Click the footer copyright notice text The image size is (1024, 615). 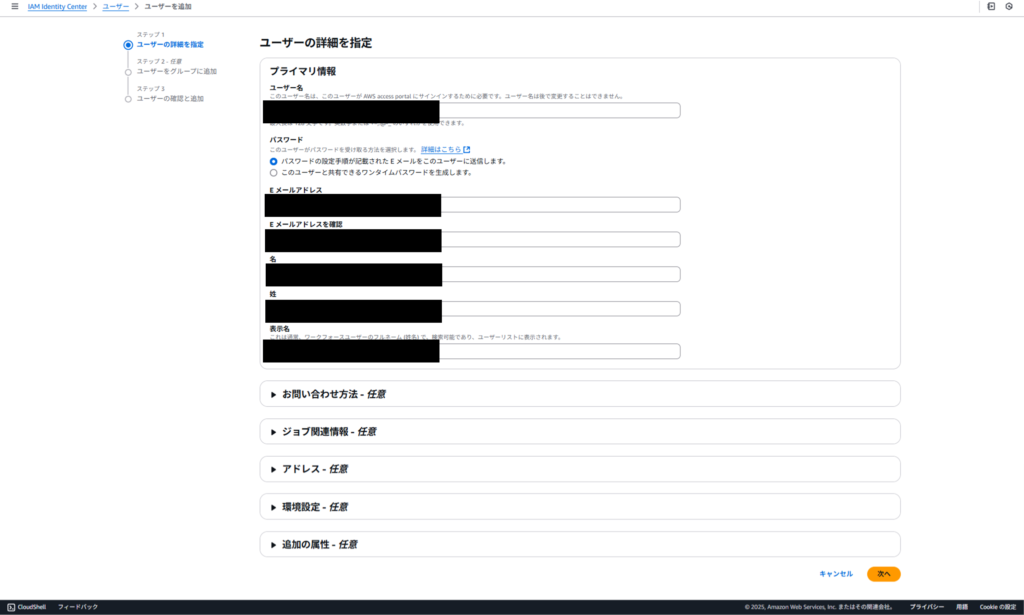tap(819, 607)
